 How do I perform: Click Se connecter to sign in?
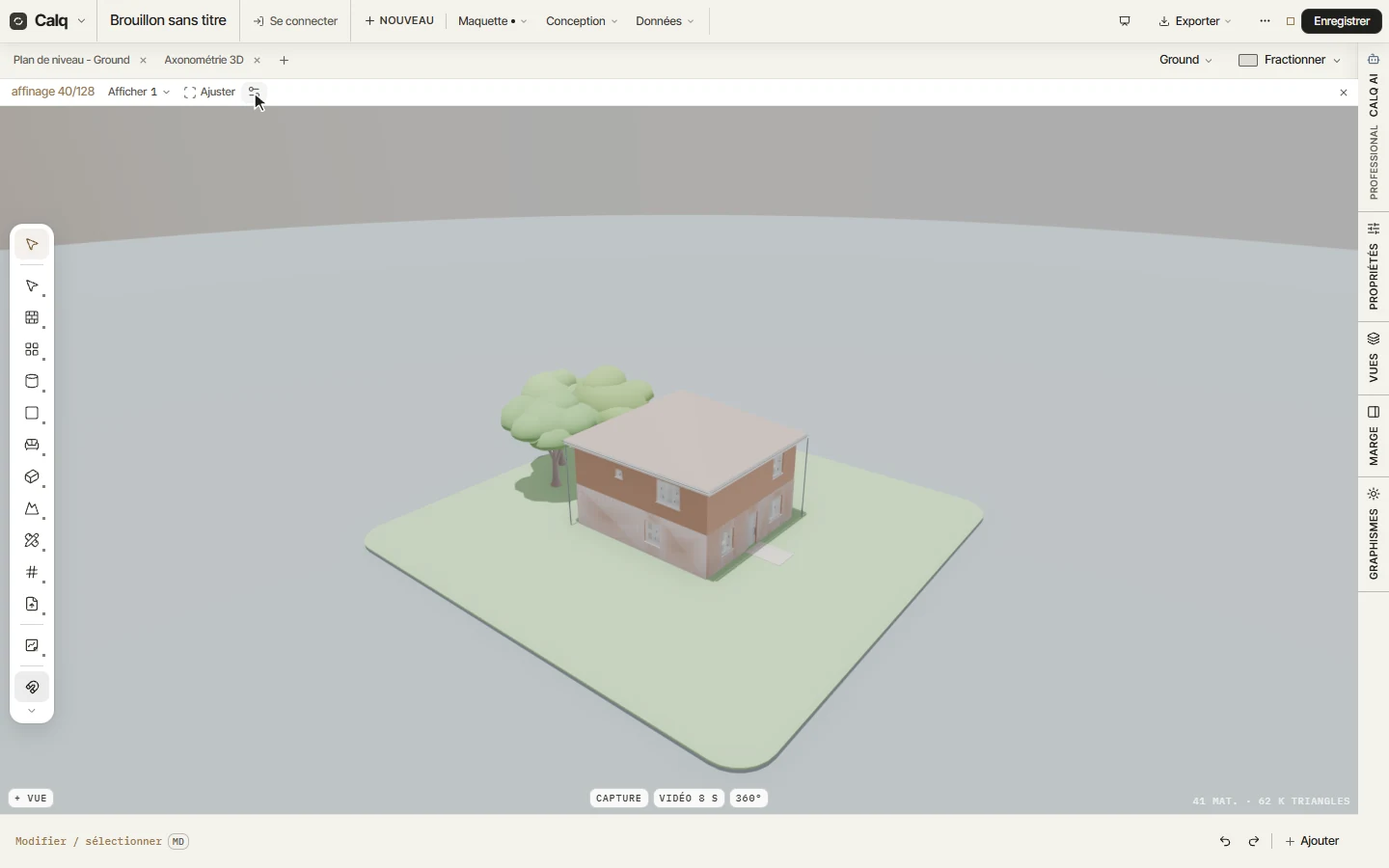tap(295, 21)
